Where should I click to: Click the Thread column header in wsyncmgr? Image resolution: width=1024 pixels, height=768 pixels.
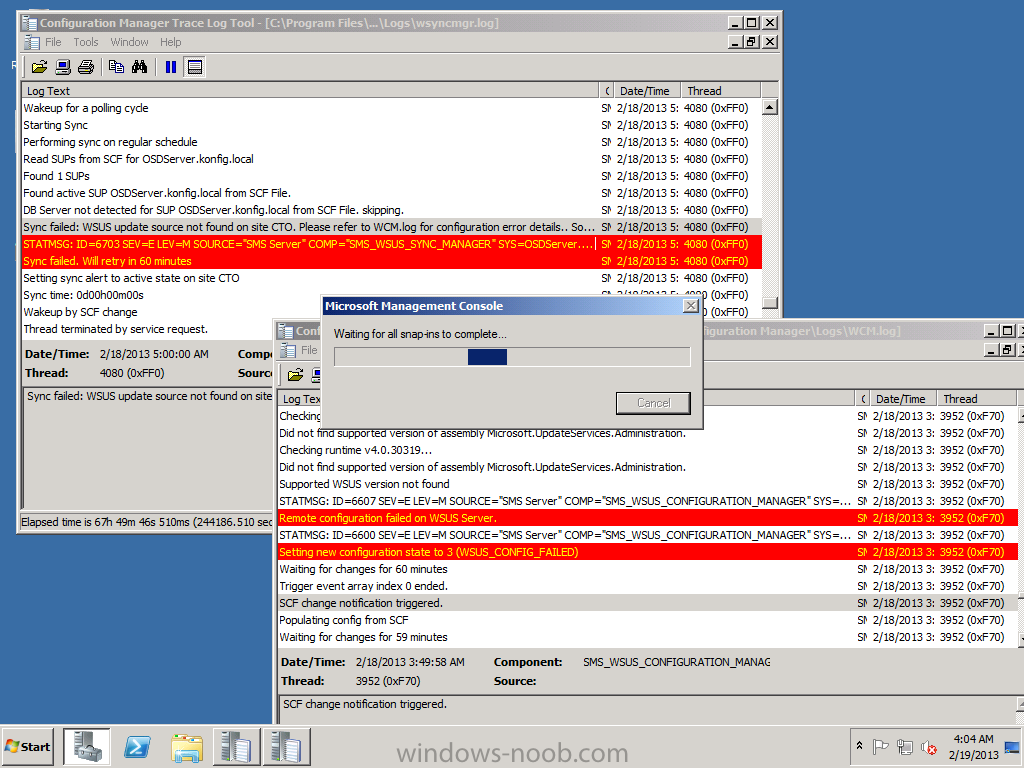(x=720, y=91)
